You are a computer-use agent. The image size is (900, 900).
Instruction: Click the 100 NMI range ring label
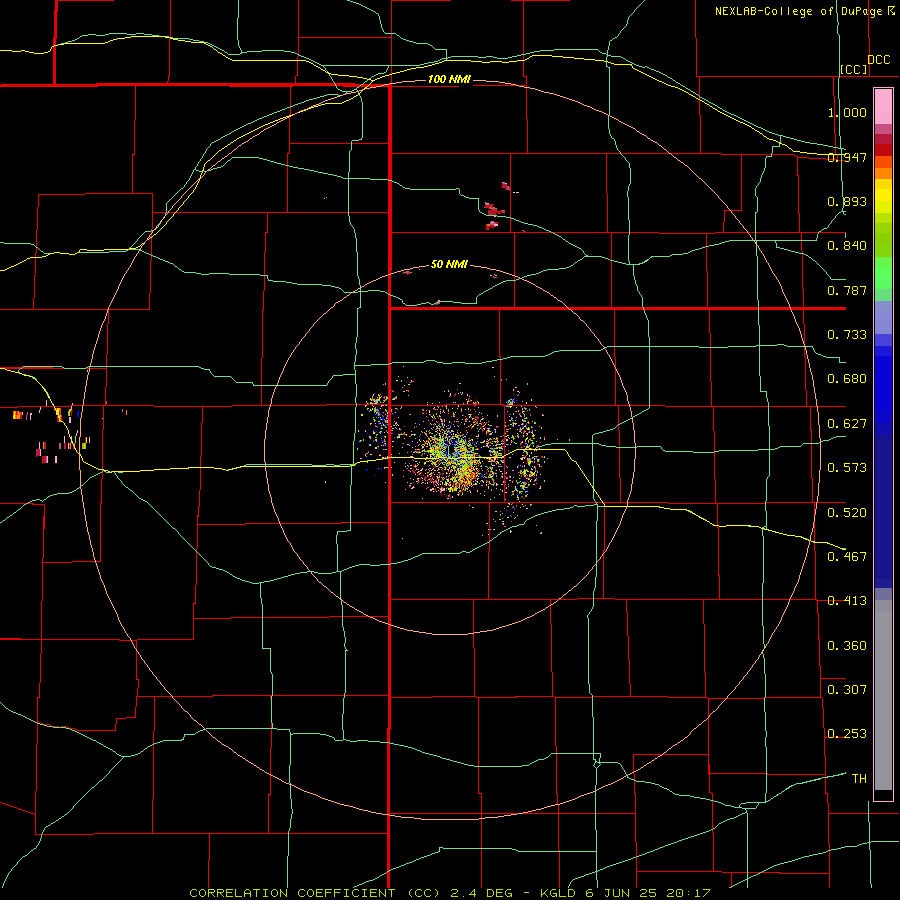coord(449,79)
